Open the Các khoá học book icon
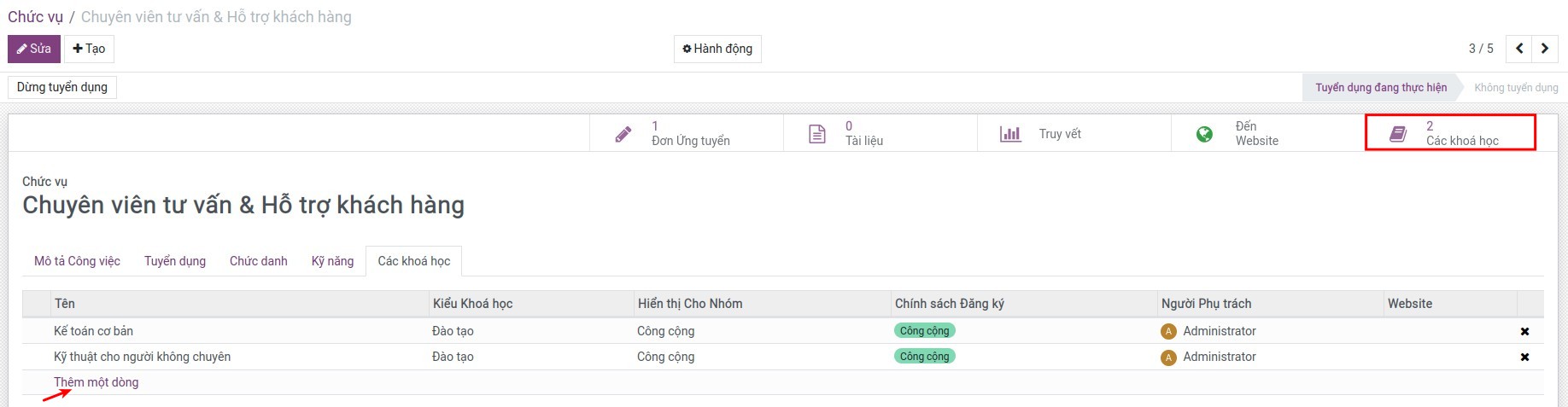Viewport: 1568px width, 407px height. click(x=1398, y=134)
